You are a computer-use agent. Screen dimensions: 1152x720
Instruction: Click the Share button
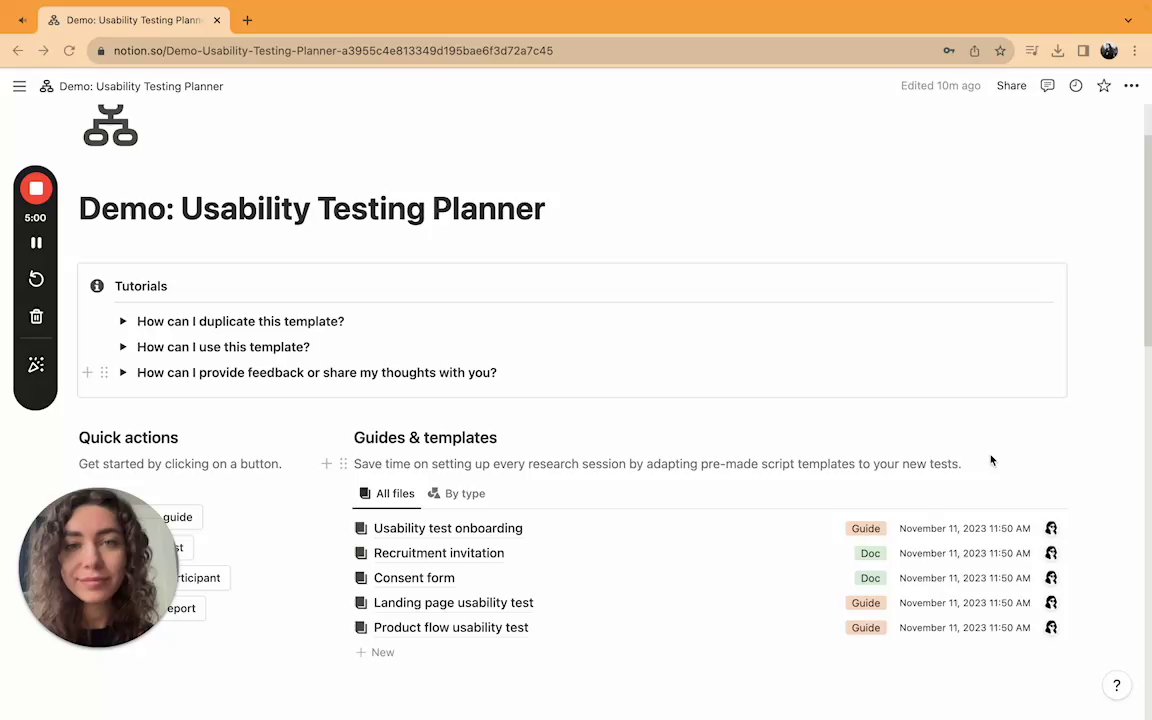click(1011, 86)
